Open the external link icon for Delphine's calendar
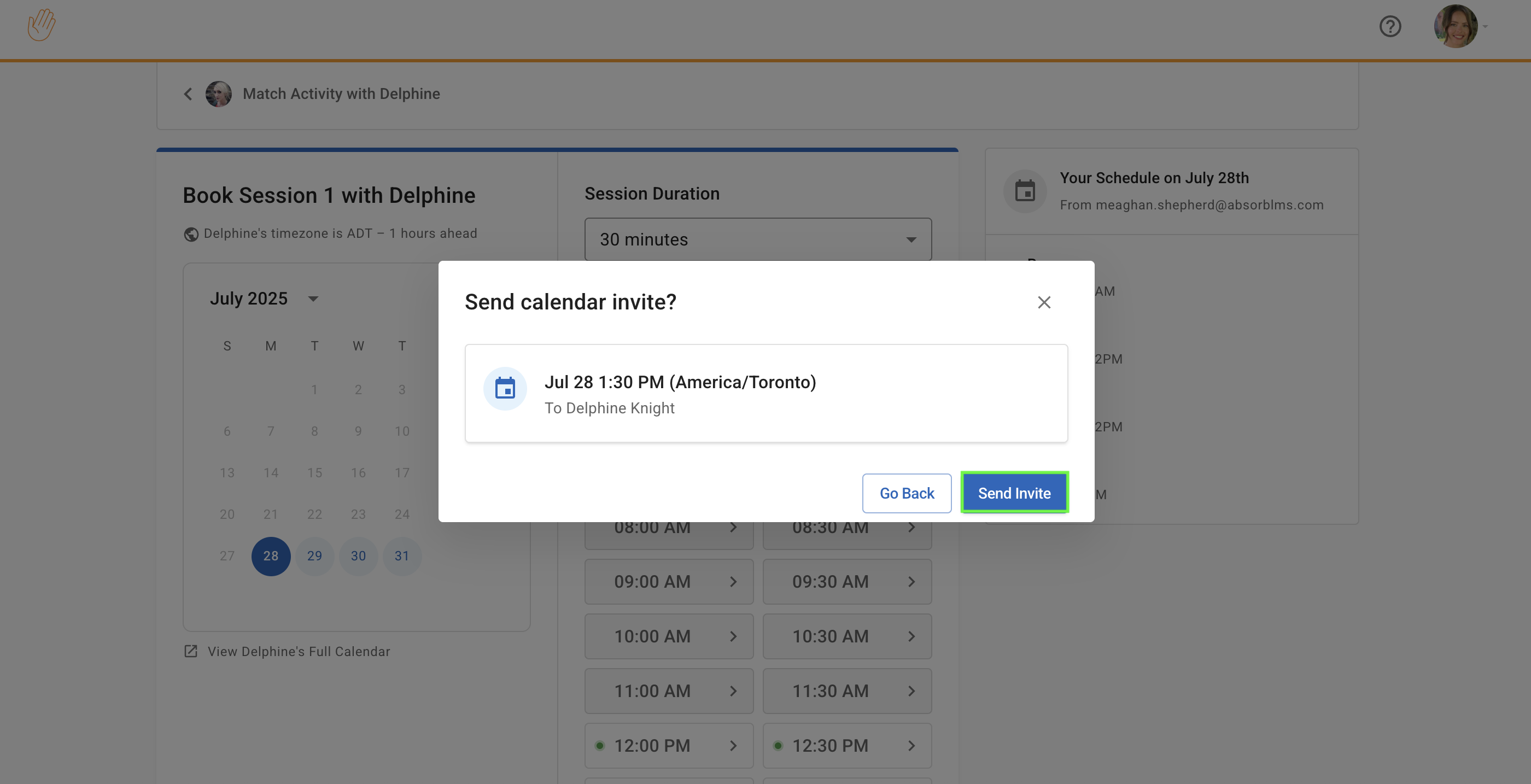 [x=191, y=652]
